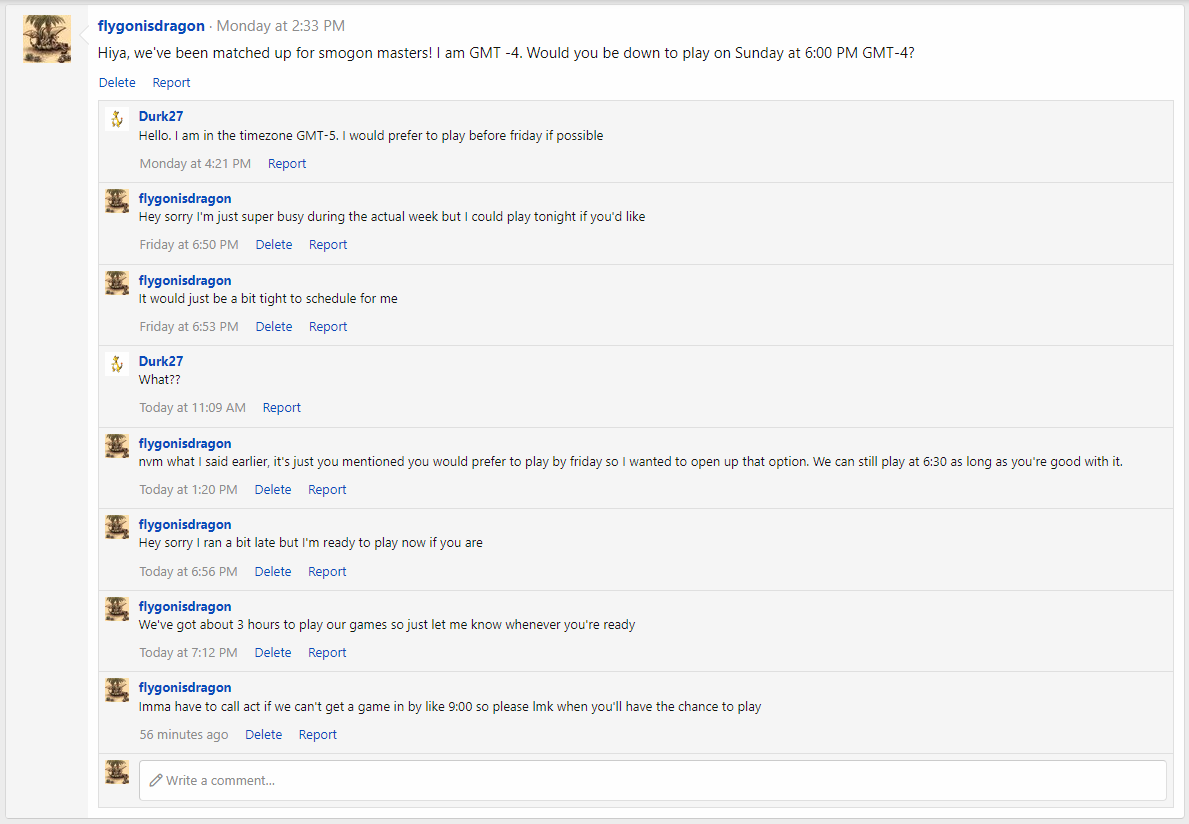The height and width of the screenshot is (824, 1189).
Task: Delete the comment posted 56 minutes ago
Action: point(264,735)
